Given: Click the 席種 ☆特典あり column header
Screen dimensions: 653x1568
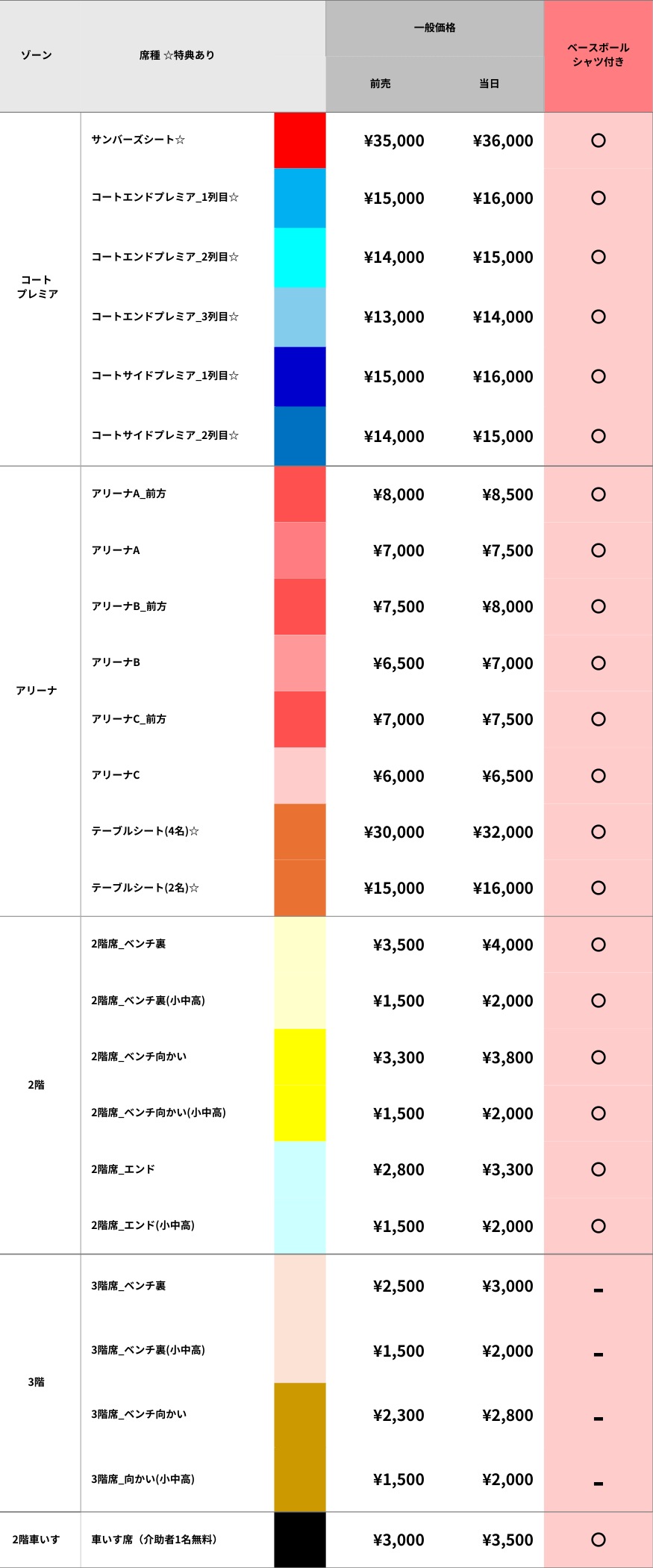Looking at the screenshot, I should 177,55.
